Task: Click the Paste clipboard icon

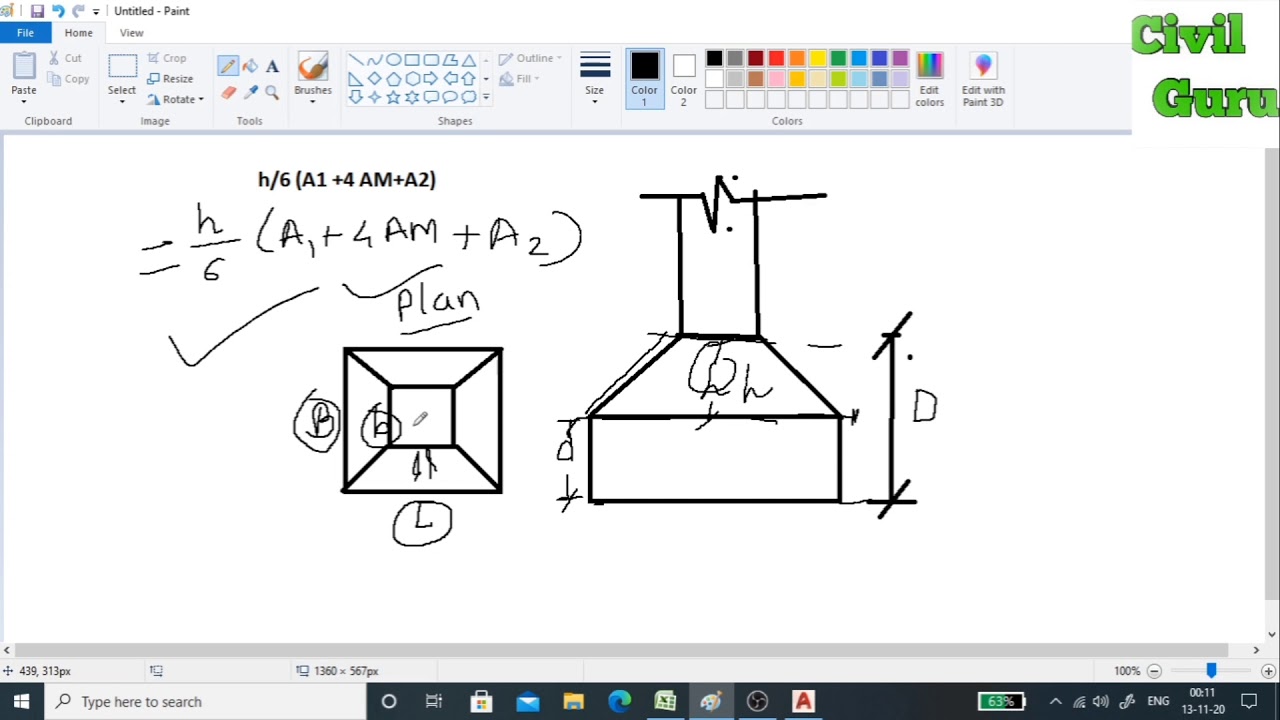Action: point(24,66)
